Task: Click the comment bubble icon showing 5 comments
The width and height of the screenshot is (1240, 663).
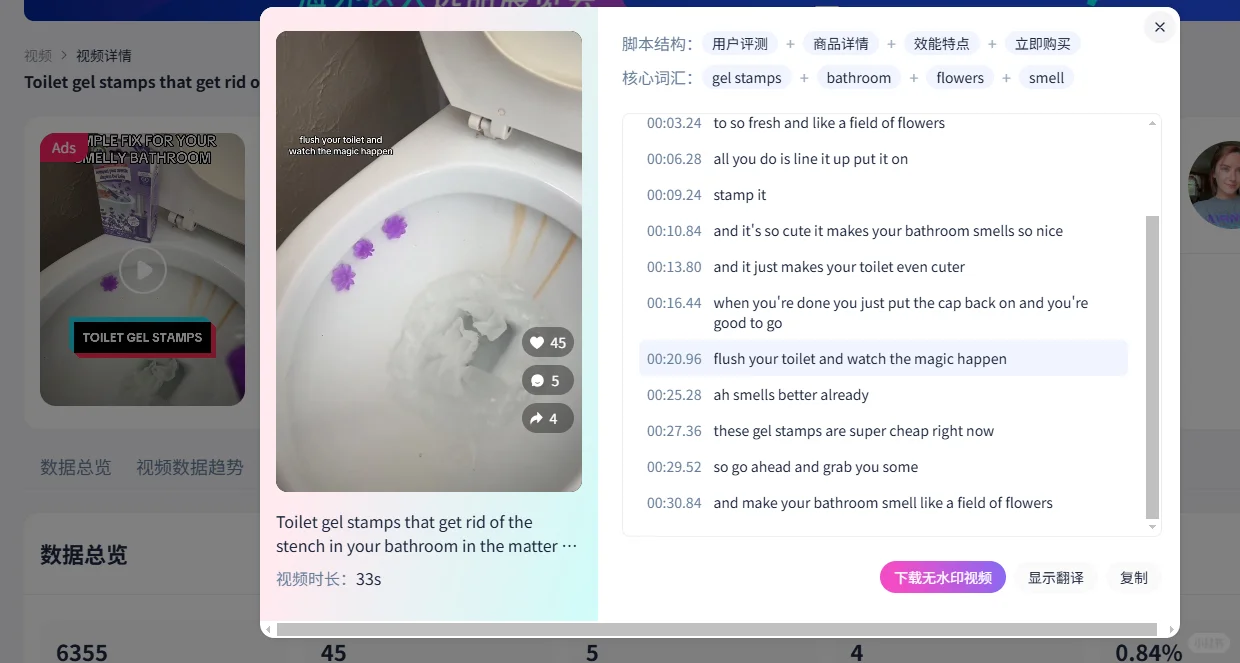Action: pos(548,380)
